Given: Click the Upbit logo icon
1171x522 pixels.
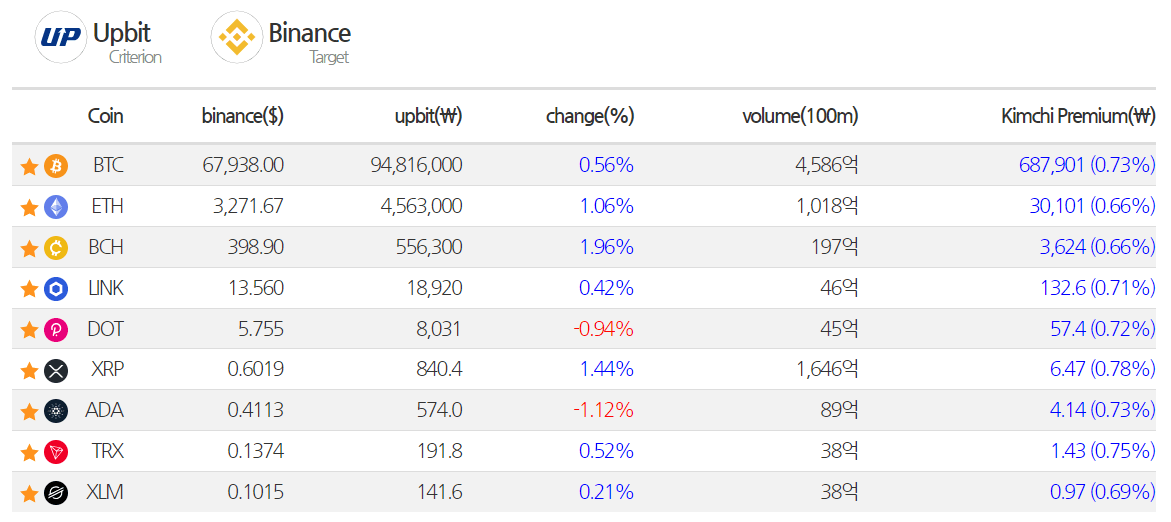Looking at the screenshot, I should [x=61, y=38].
